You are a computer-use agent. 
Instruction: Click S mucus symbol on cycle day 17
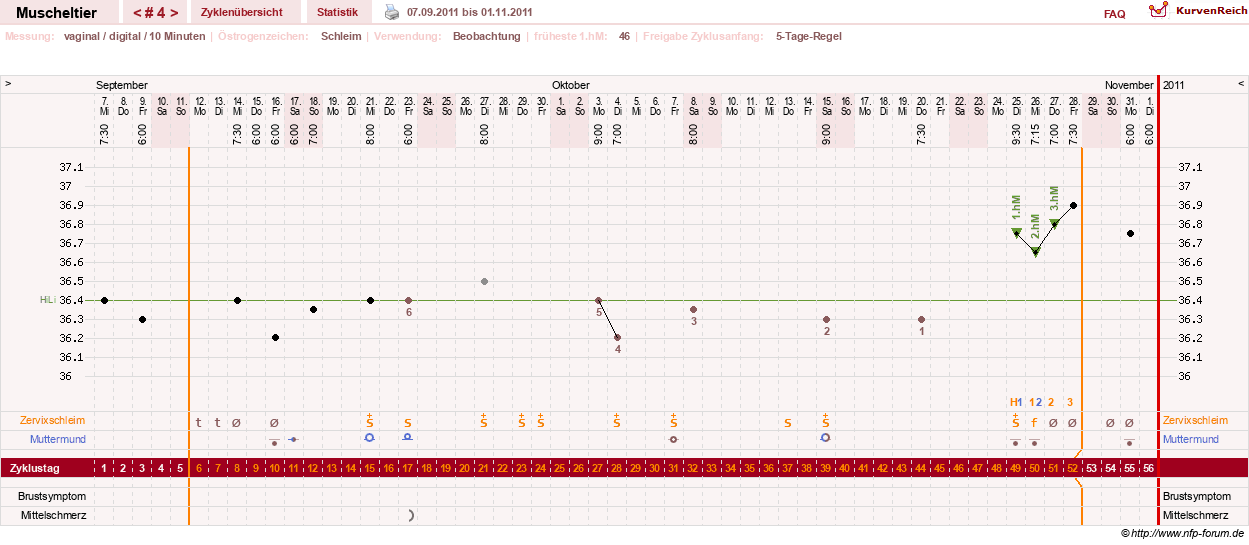pyautogui.click(x=408, y=423)
